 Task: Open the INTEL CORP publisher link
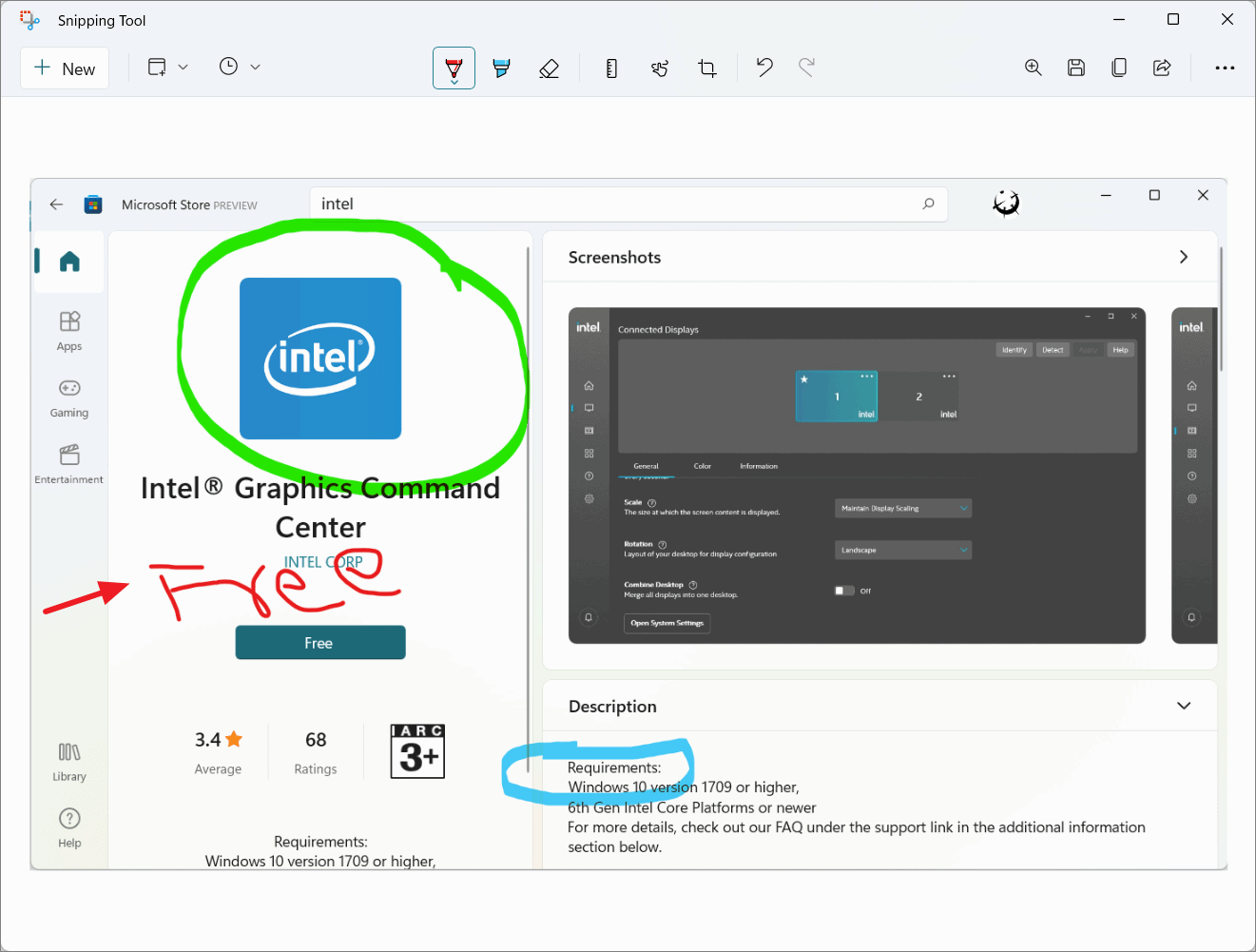click(x=323, y=562)
